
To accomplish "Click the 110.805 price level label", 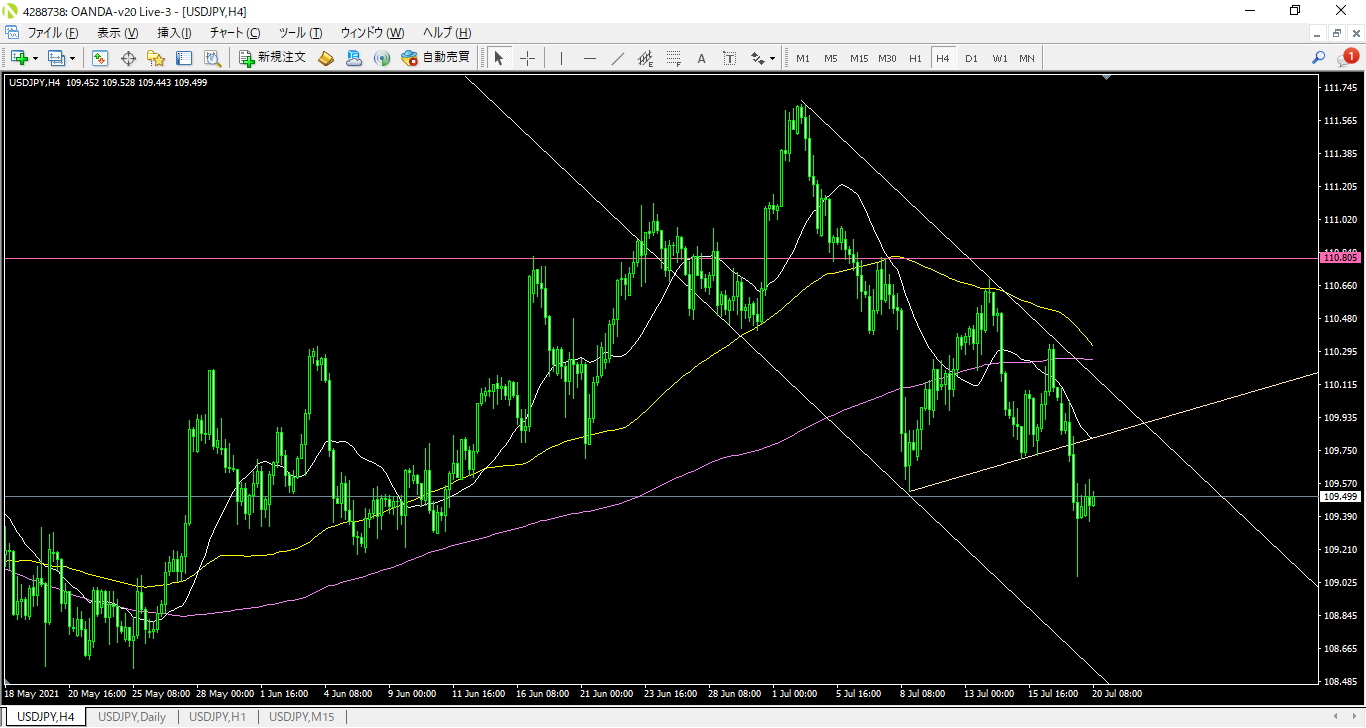I will [1338, 258].
